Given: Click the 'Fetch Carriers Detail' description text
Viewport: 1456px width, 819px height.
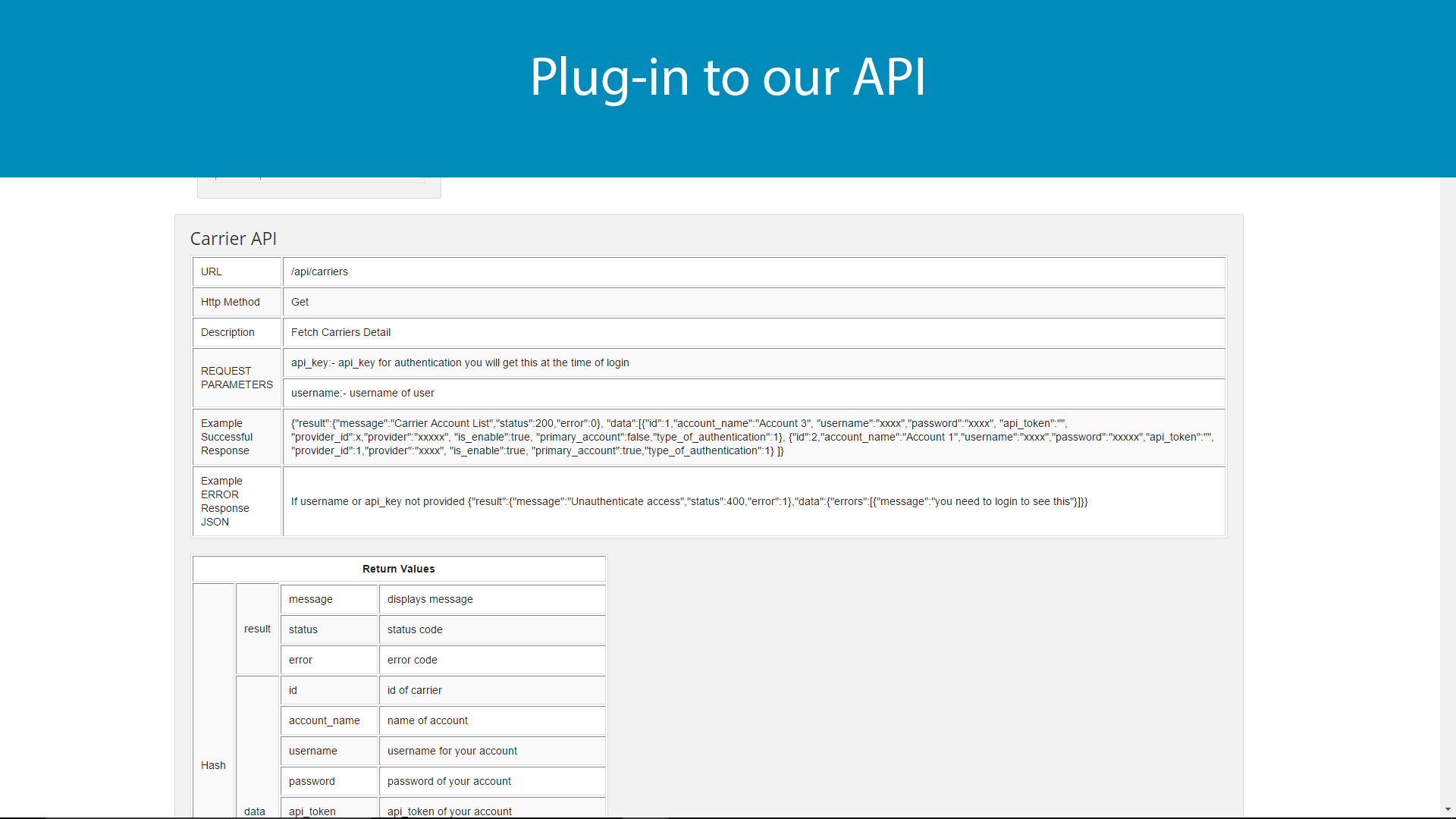Looking at the screenshot, I should [340, 332].
